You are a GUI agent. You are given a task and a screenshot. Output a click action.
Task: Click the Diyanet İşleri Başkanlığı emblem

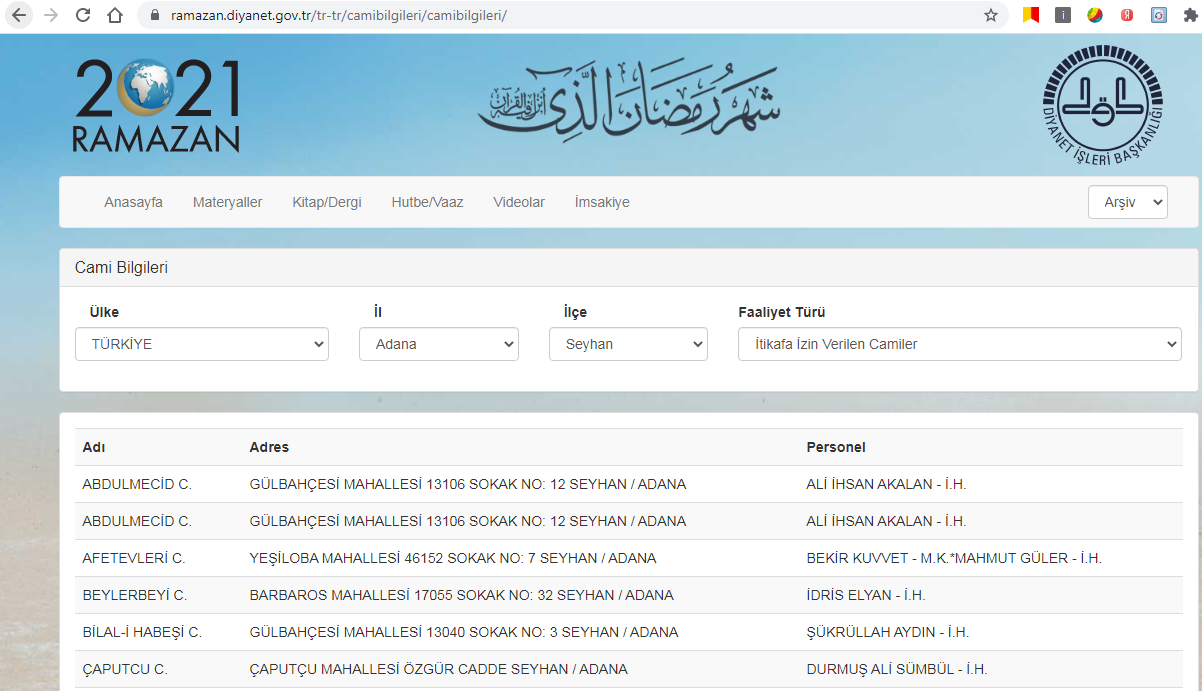pyautogui.click(x=1103, y=105)
